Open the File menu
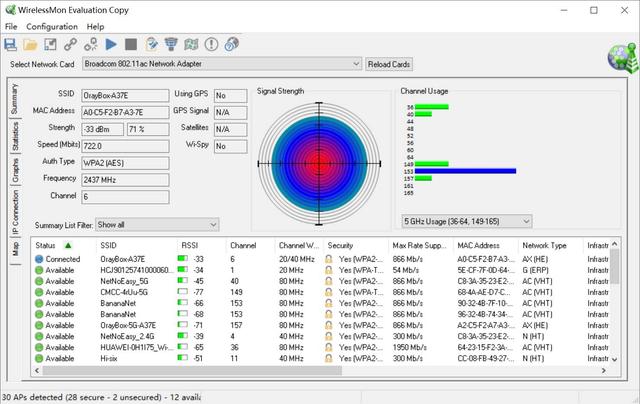Image resolution: width=640 pixels, height=404 pixels. (x=11, y=26)
